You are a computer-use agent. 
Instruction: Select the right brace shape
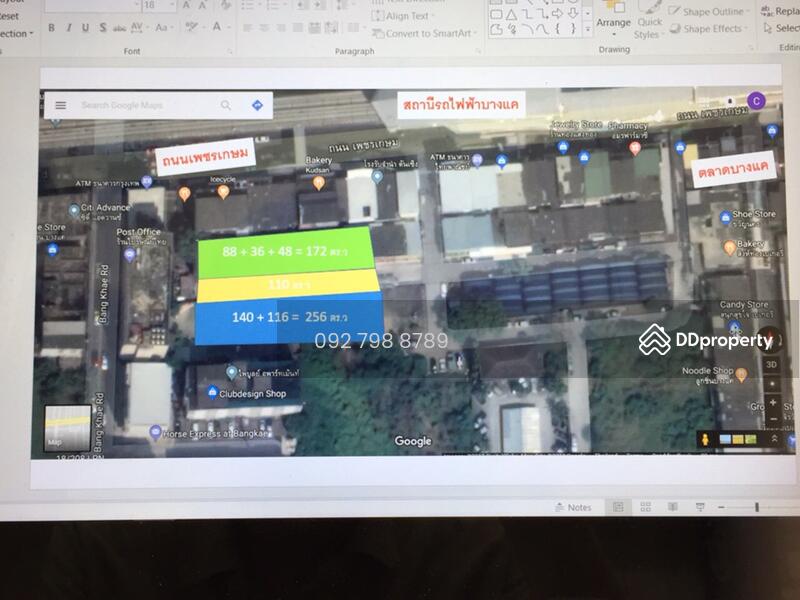pyautogui.click(x=573, y=29)
